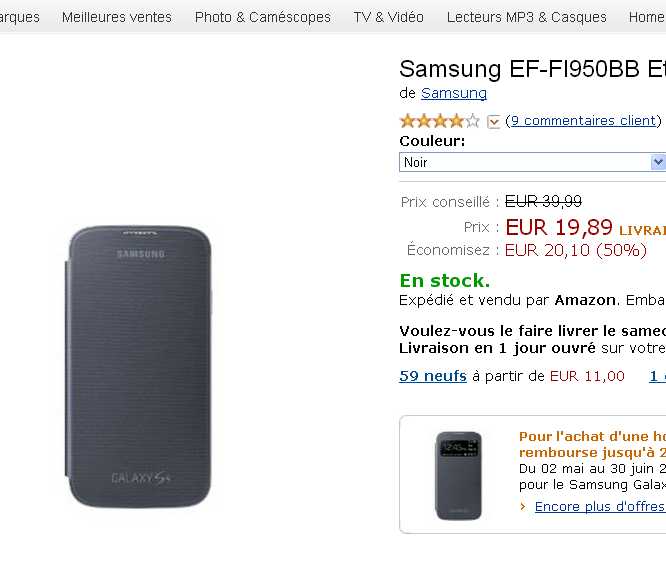The width and height of the screenshot is (666, 579).
Task: Click the Couleur dropdown arrow button
Action: pos(658,162)
